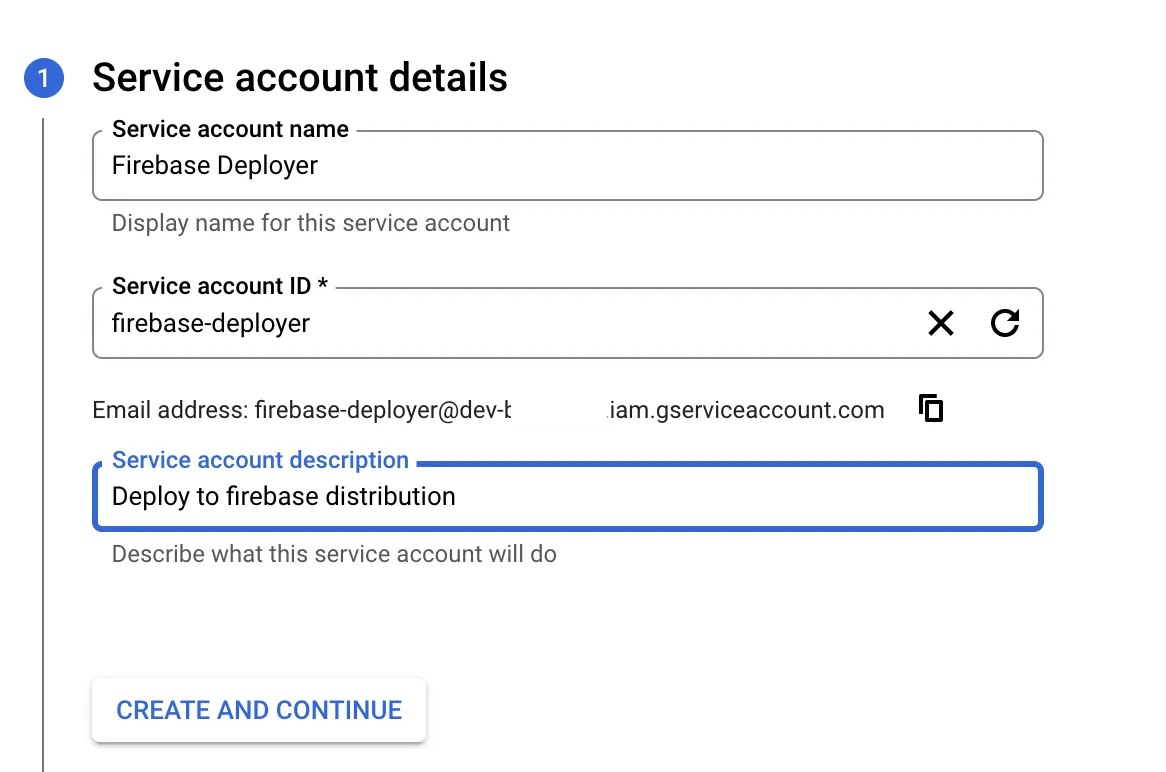Click the Service account name label

click(230, 129)
